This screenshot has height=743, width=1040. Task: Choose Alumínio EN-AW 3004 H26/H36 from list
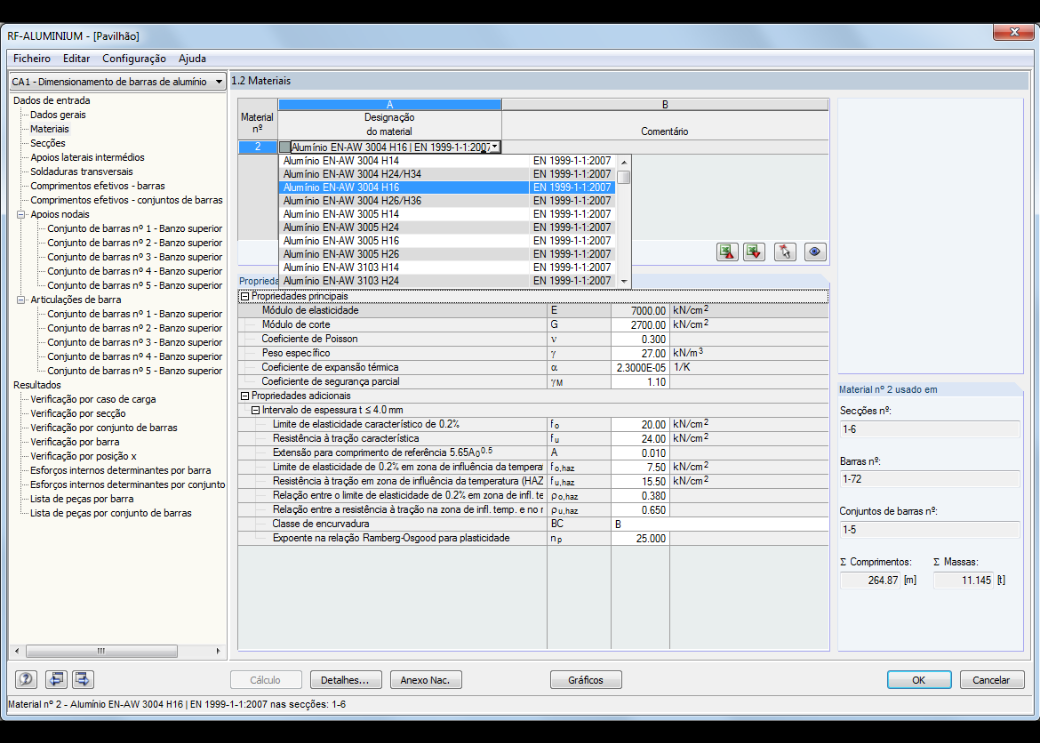447,200
